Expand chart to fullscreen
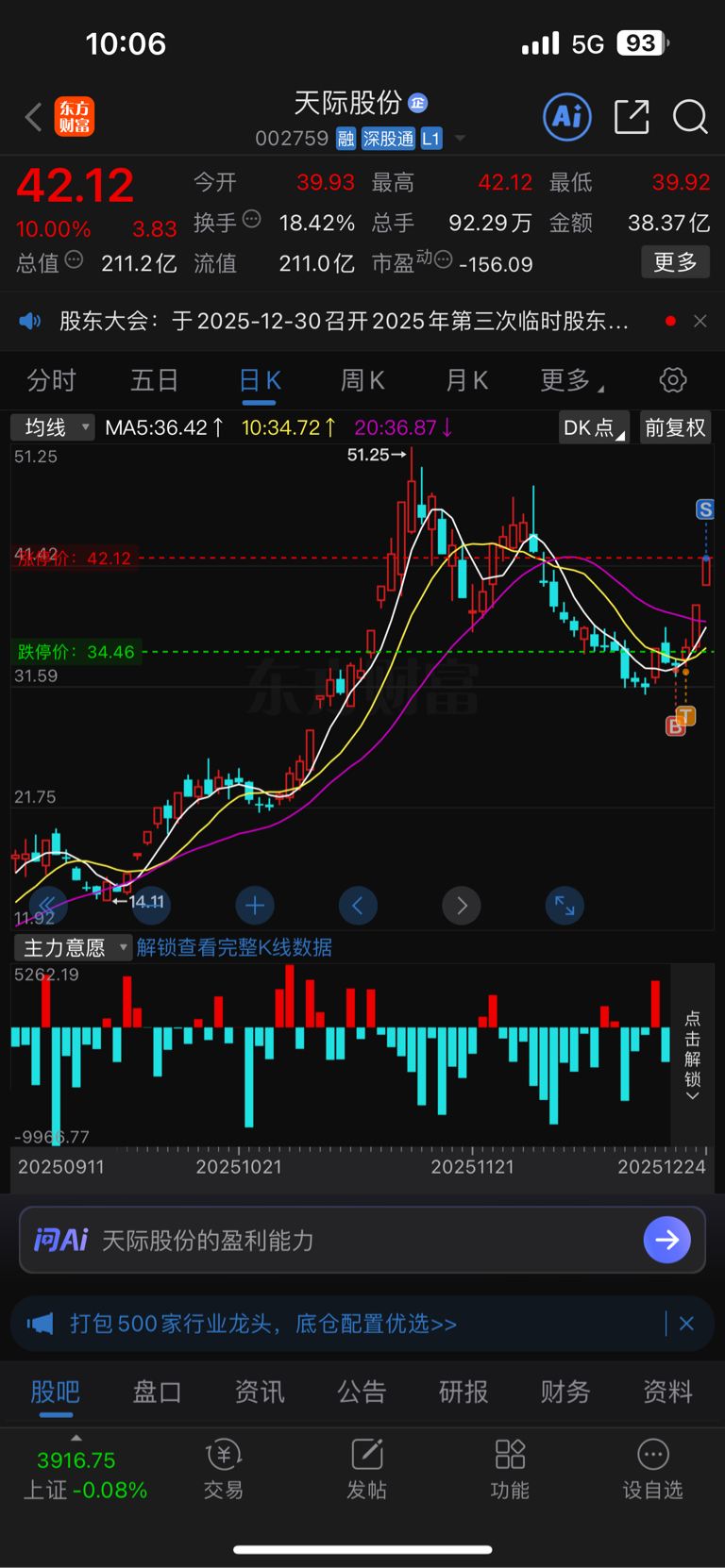Image resolution: width=725 pixels, height=1568 pixels. click(565, 906)
